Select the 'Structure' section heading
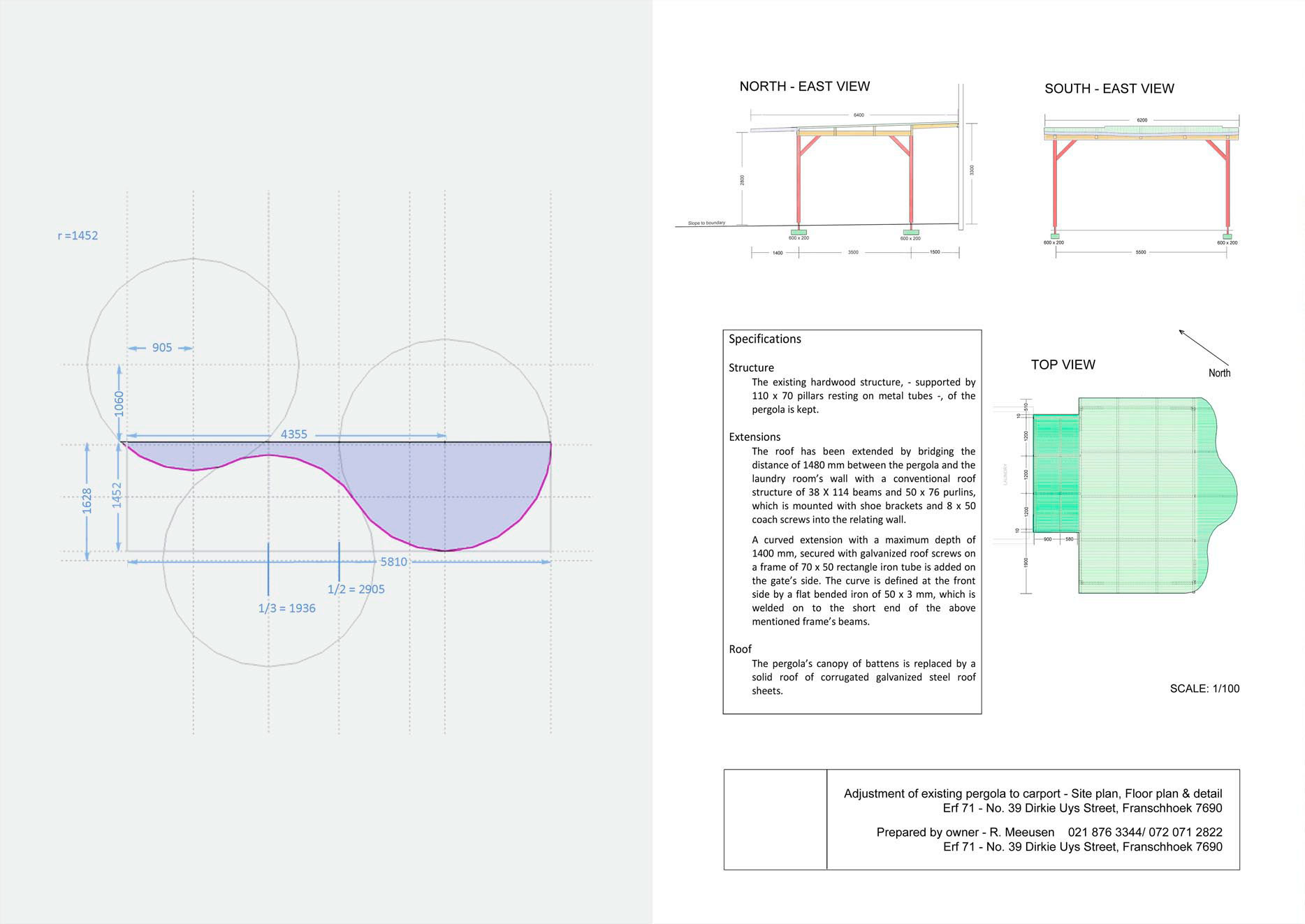 [x=751, y=367]
